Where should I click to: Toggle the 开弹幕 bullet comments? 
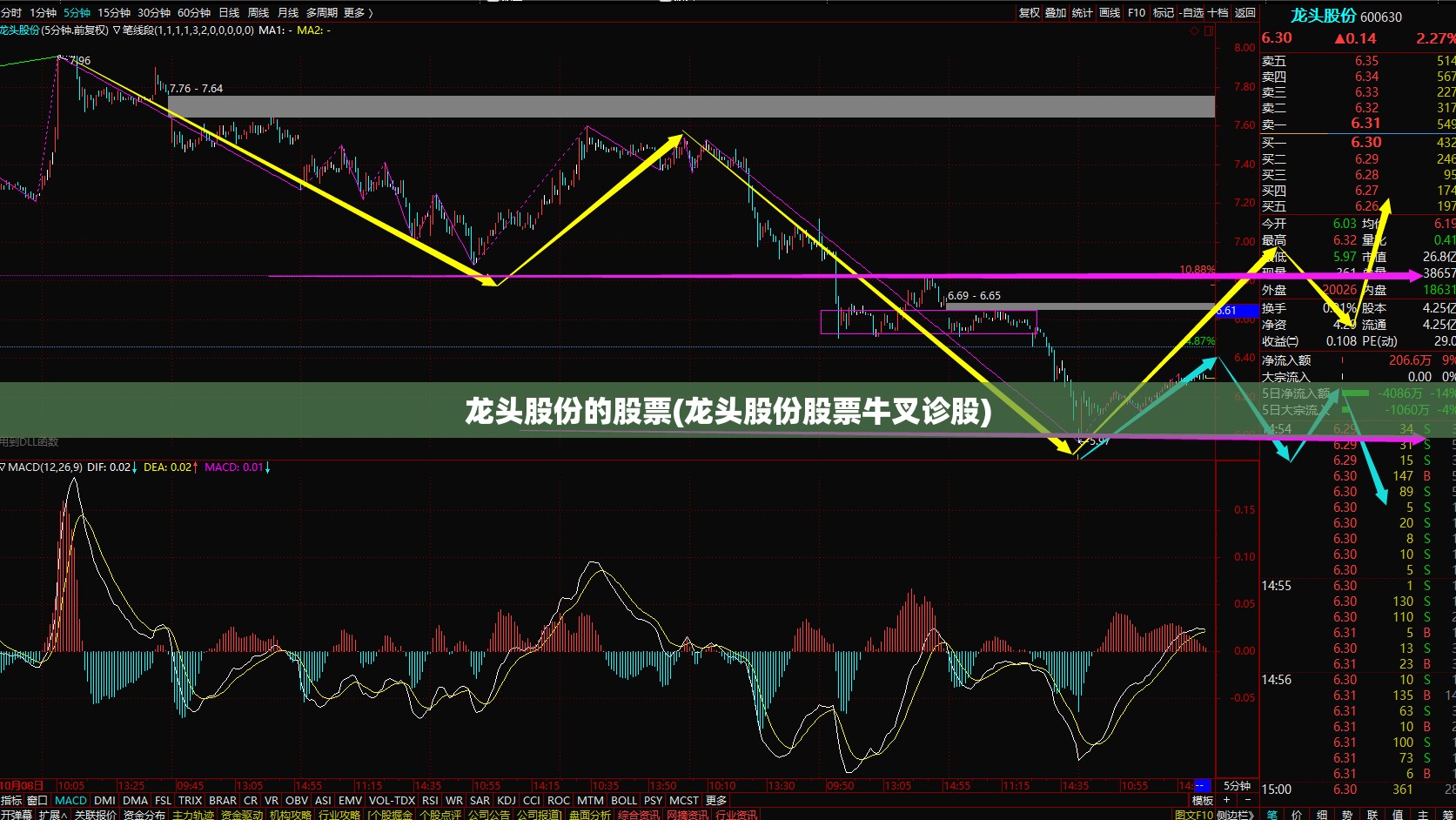17,815
